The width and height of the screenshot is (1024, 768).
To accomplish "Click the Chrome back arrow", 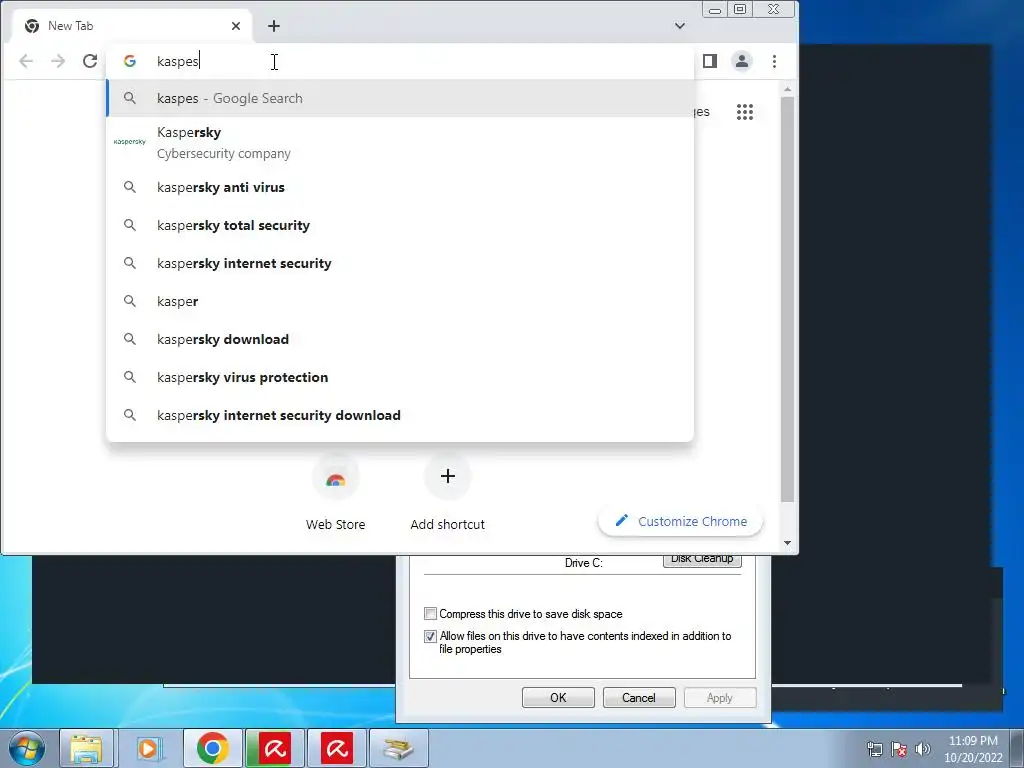I will tap(26, 61).
